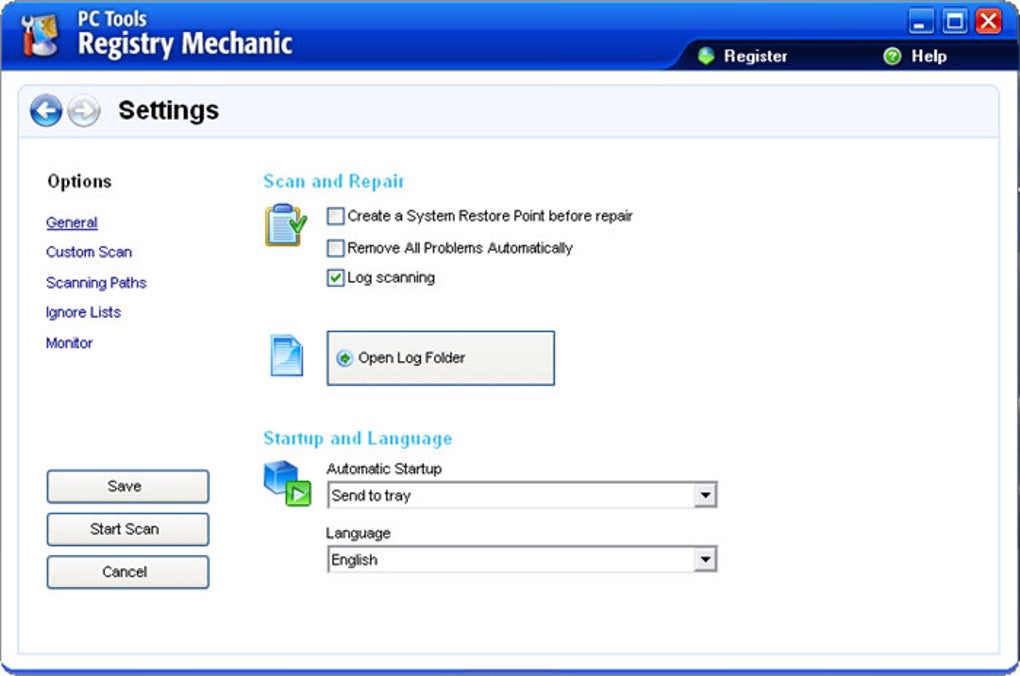Image resolution: width=1020 pixels, height=676 pixels.
Task: Click the Scan and Repair heading
Action: click(x=334, y=181)
